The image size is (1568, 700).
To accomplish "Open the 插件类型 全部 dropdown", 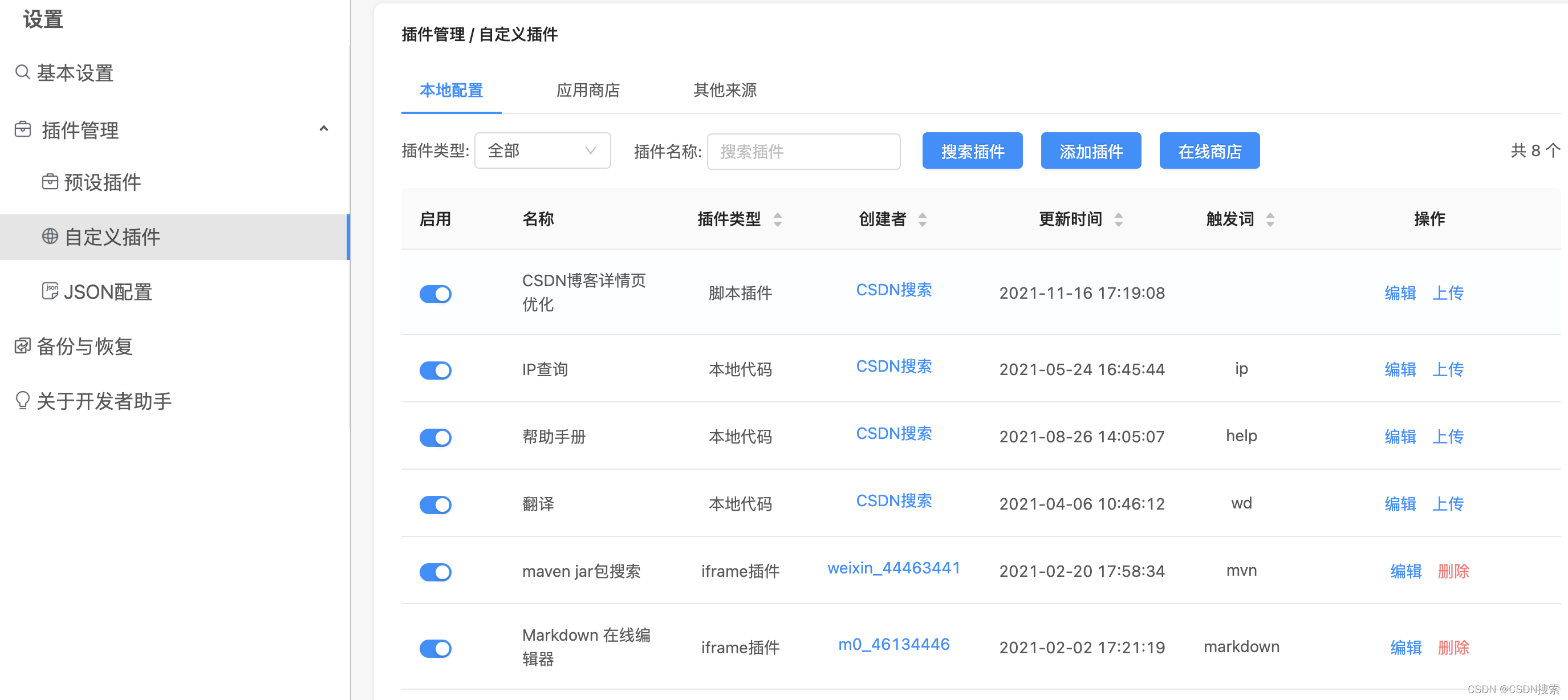I will pos(542,150).
